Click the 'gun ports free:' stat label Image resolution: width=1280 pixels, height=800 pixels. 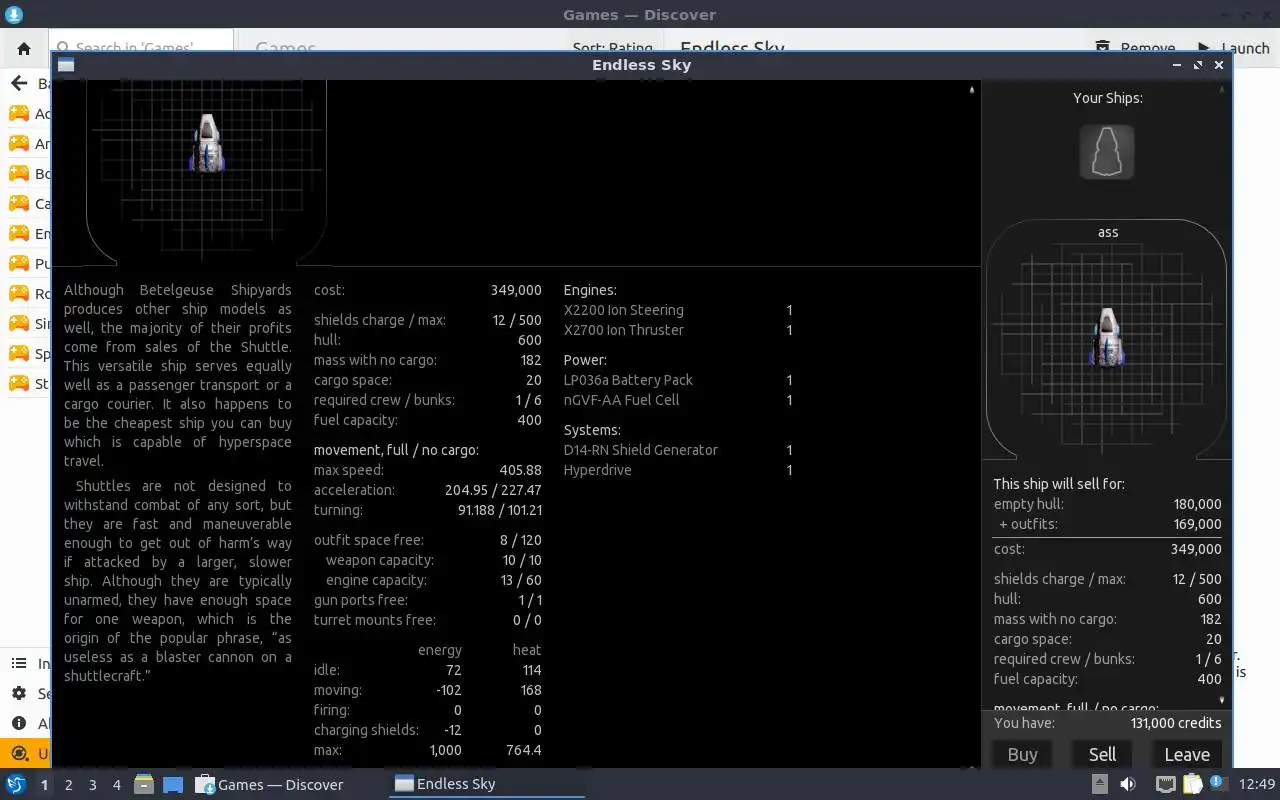[360, 600]
